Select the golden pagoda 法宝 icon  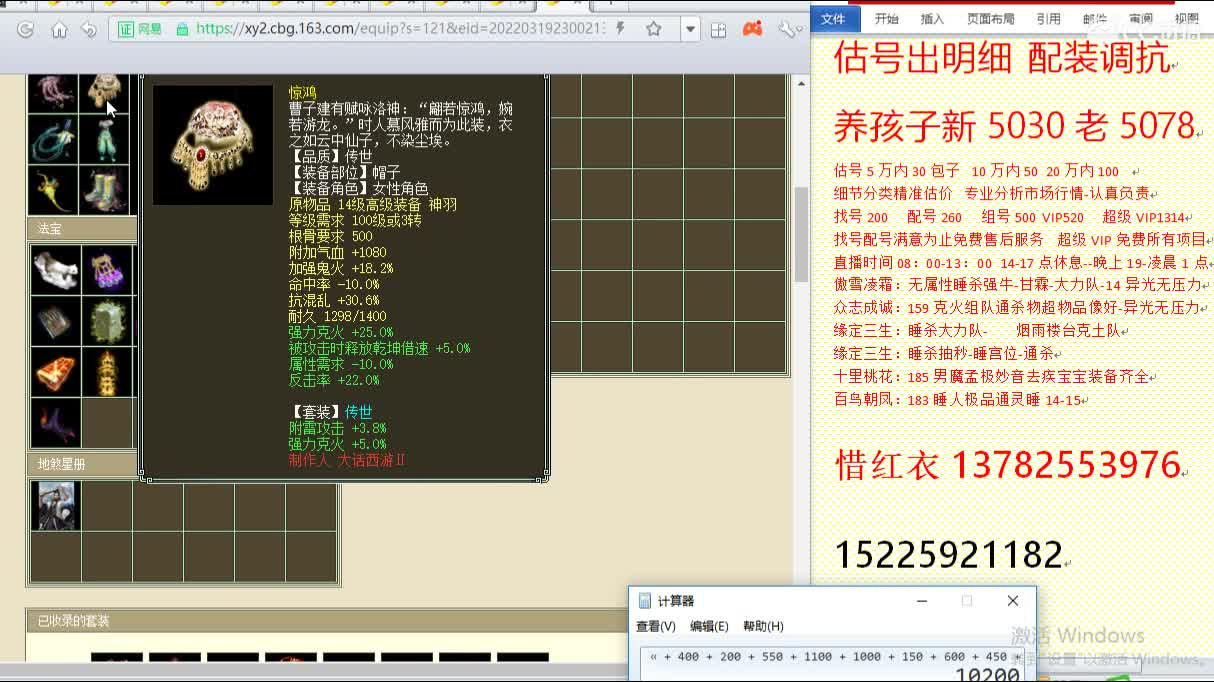click(105, 372)
